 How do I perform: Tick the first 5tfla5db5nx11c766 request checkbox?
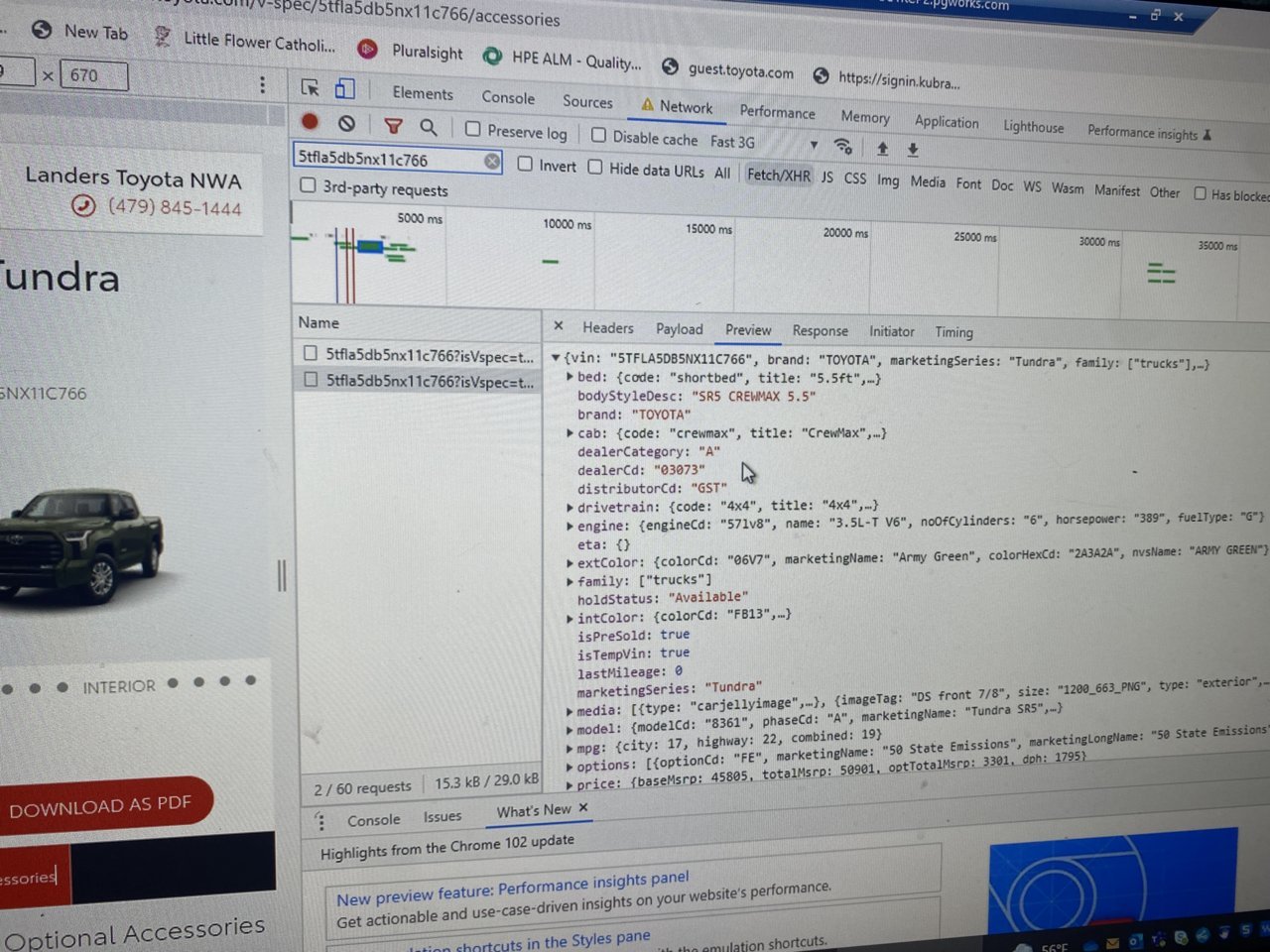point(311,353)
